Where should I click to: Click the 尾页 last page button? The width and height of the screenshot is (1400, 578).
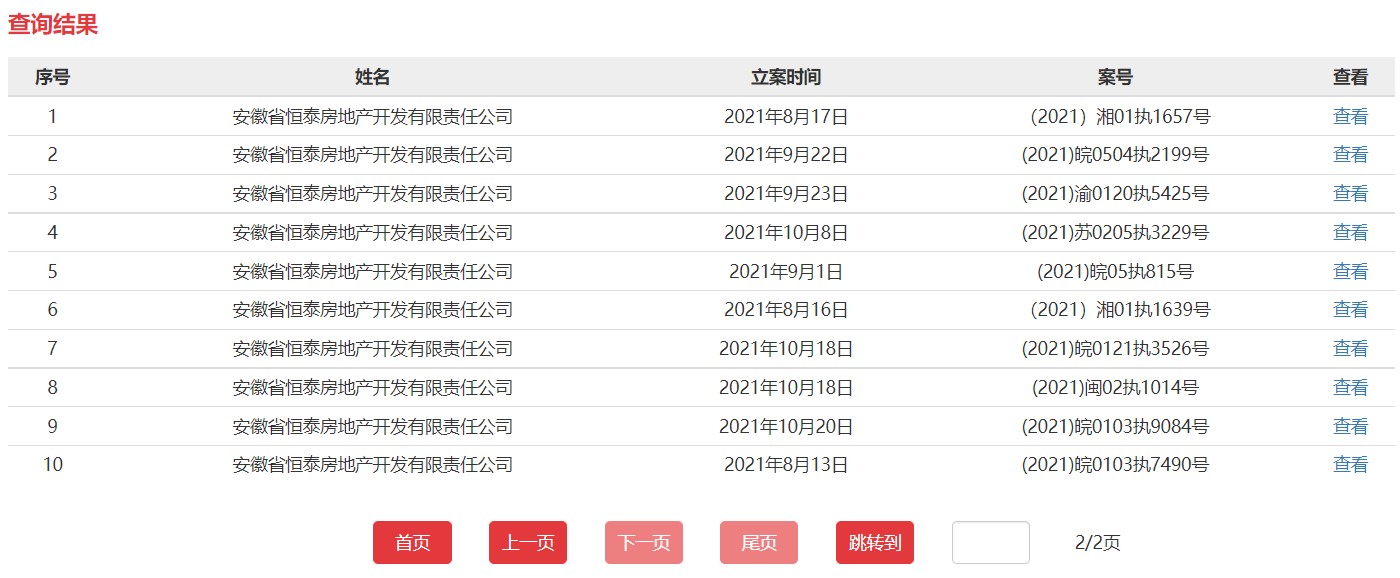click(759, 543)
